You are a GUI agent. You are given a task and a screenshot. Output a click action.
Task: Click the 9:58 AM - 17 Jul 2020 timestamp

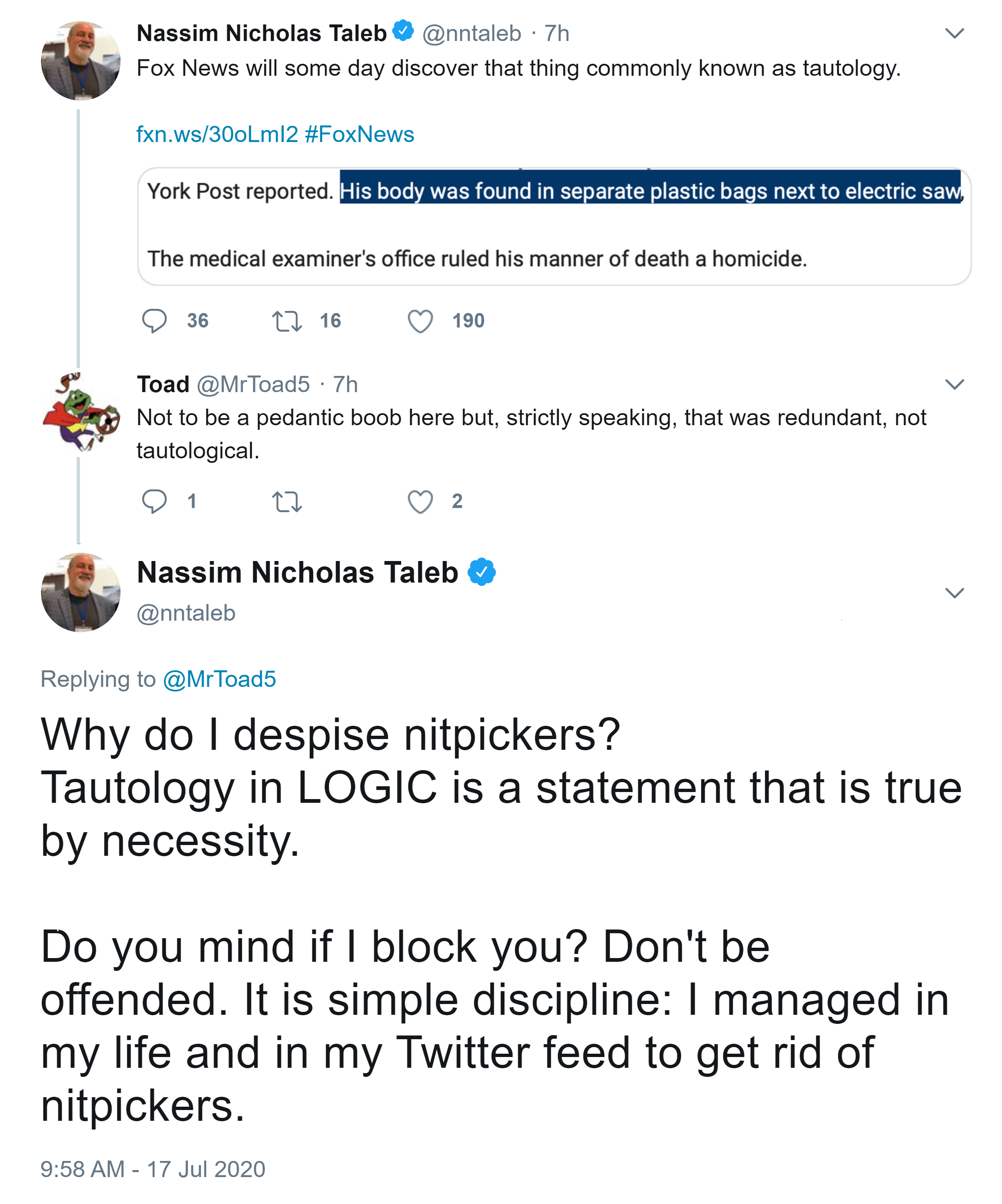[x=152, y=1169]
